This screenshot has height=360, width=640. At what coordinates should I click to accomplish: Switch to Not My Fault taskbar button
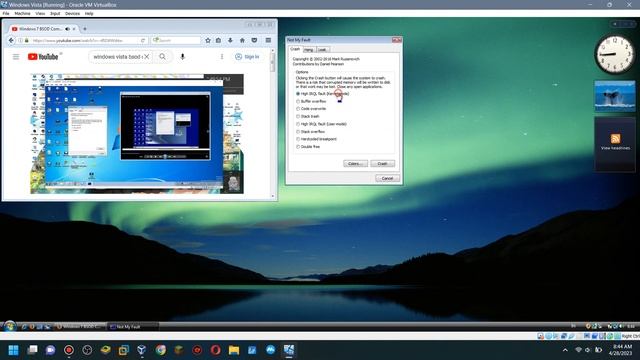coord(133,327)
